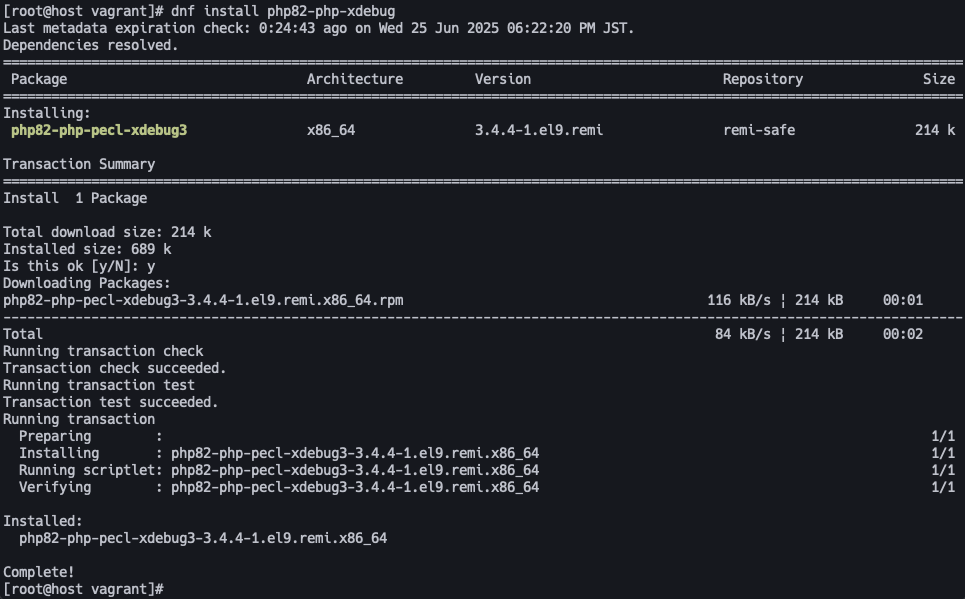Click the 3.4.4-1.el9.remi version text
The image size is (965, 599).
point(539,130)
